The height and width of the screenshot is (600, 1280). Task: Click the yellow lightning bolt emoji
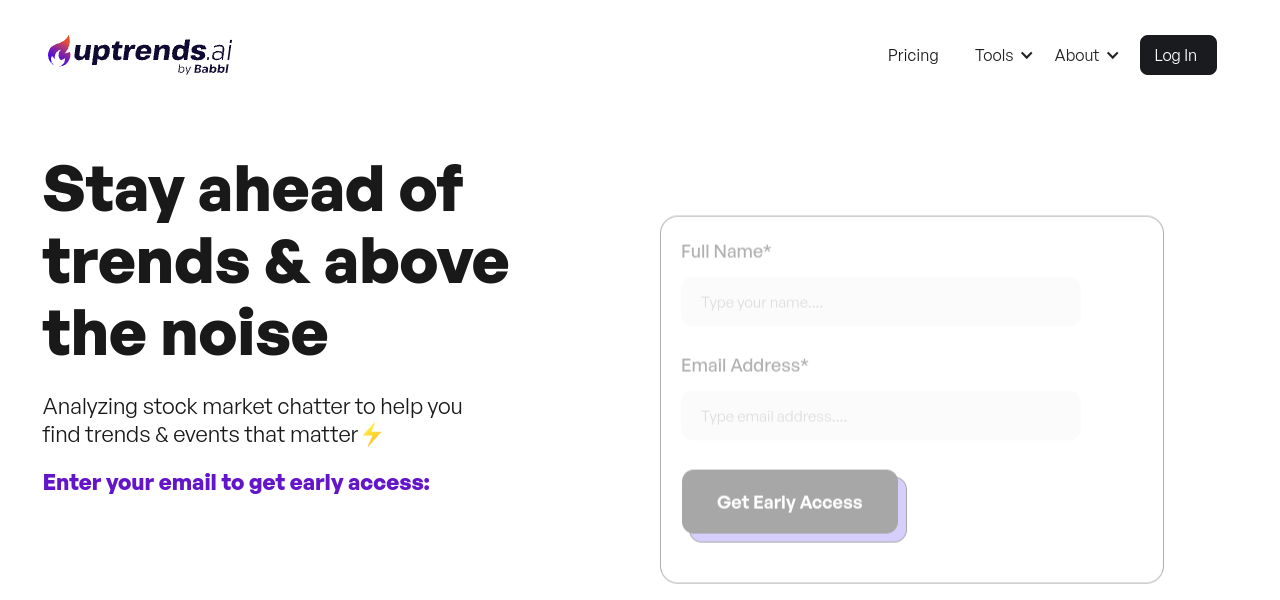point(372,435)
